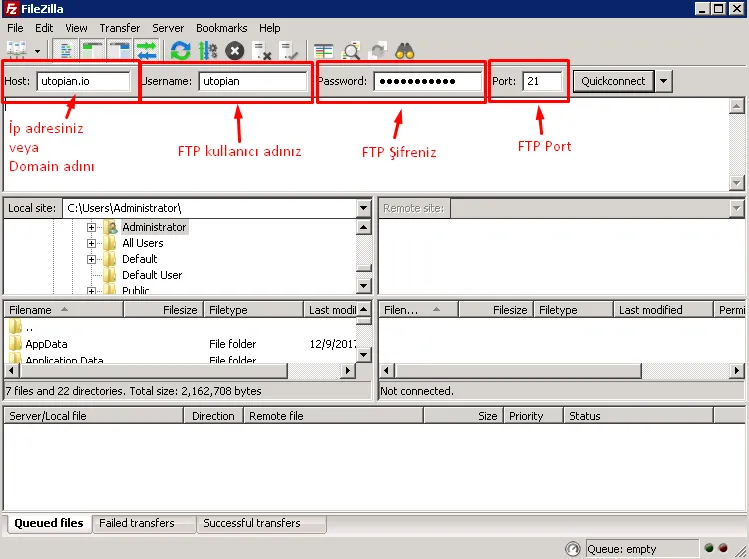
Task: Open the Edit menu
Action: coord(44,28)
